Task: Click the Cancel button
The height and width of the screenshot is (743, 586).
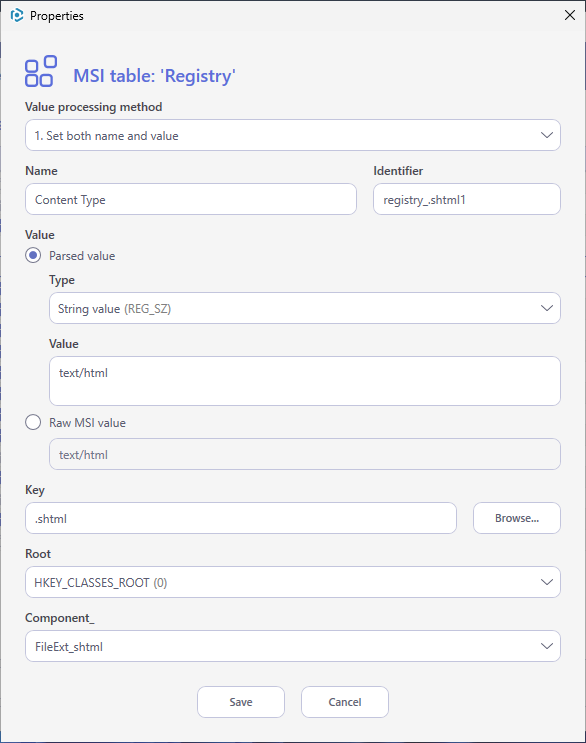Action: [x=345, y=702]
